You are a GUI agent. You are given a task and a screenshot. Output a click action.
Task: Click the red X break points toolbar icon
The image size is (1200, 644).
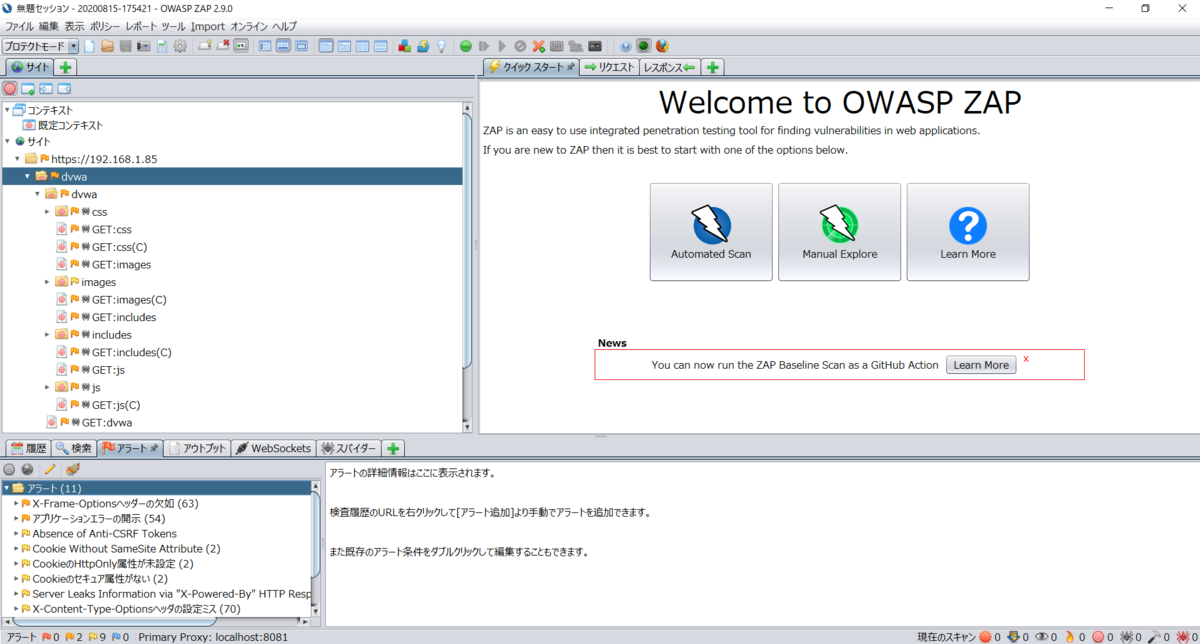click(x=538, y=46)
